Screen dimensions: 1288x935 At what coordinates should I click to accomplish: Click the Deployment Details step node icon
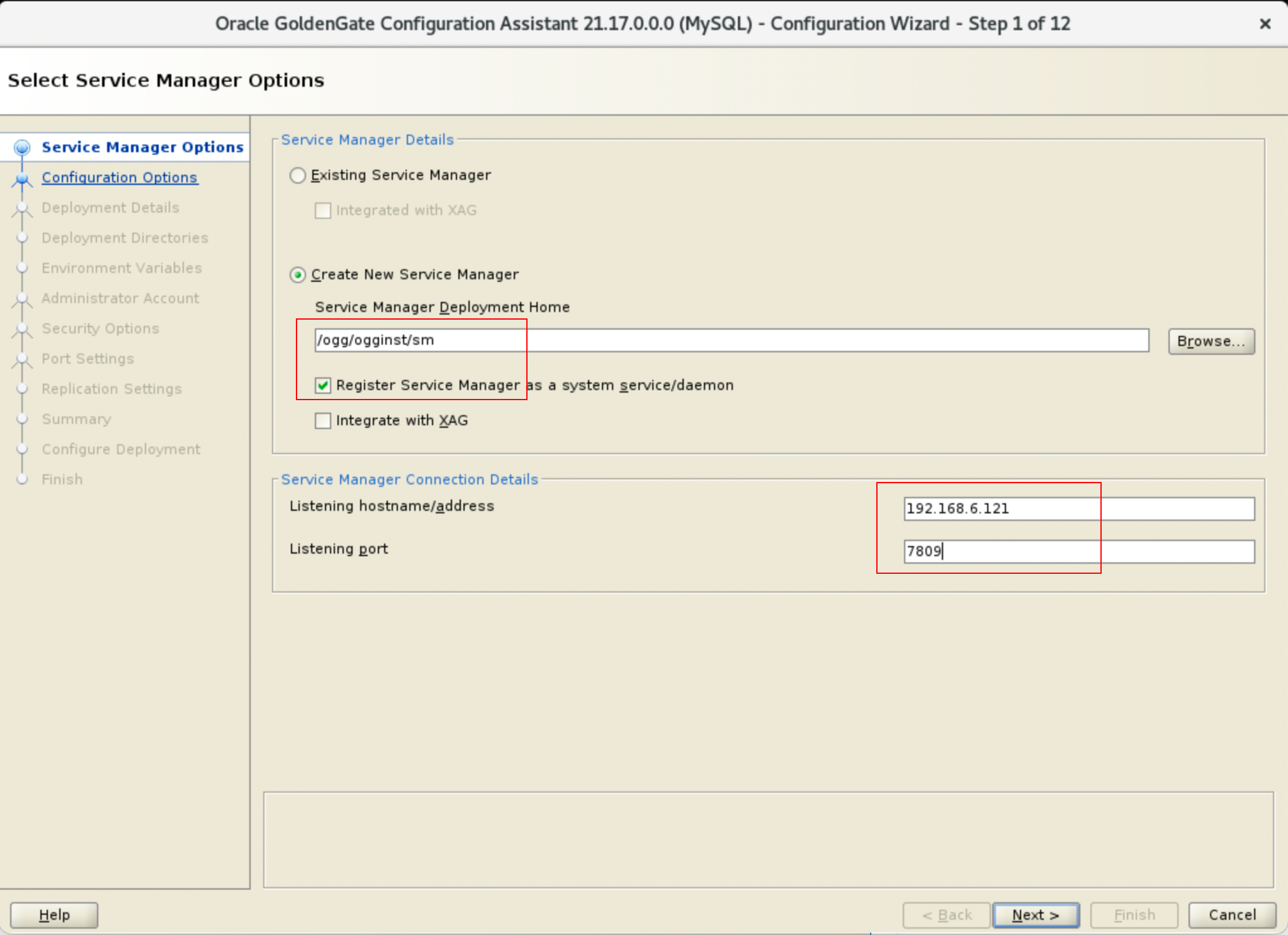(22, 208)
